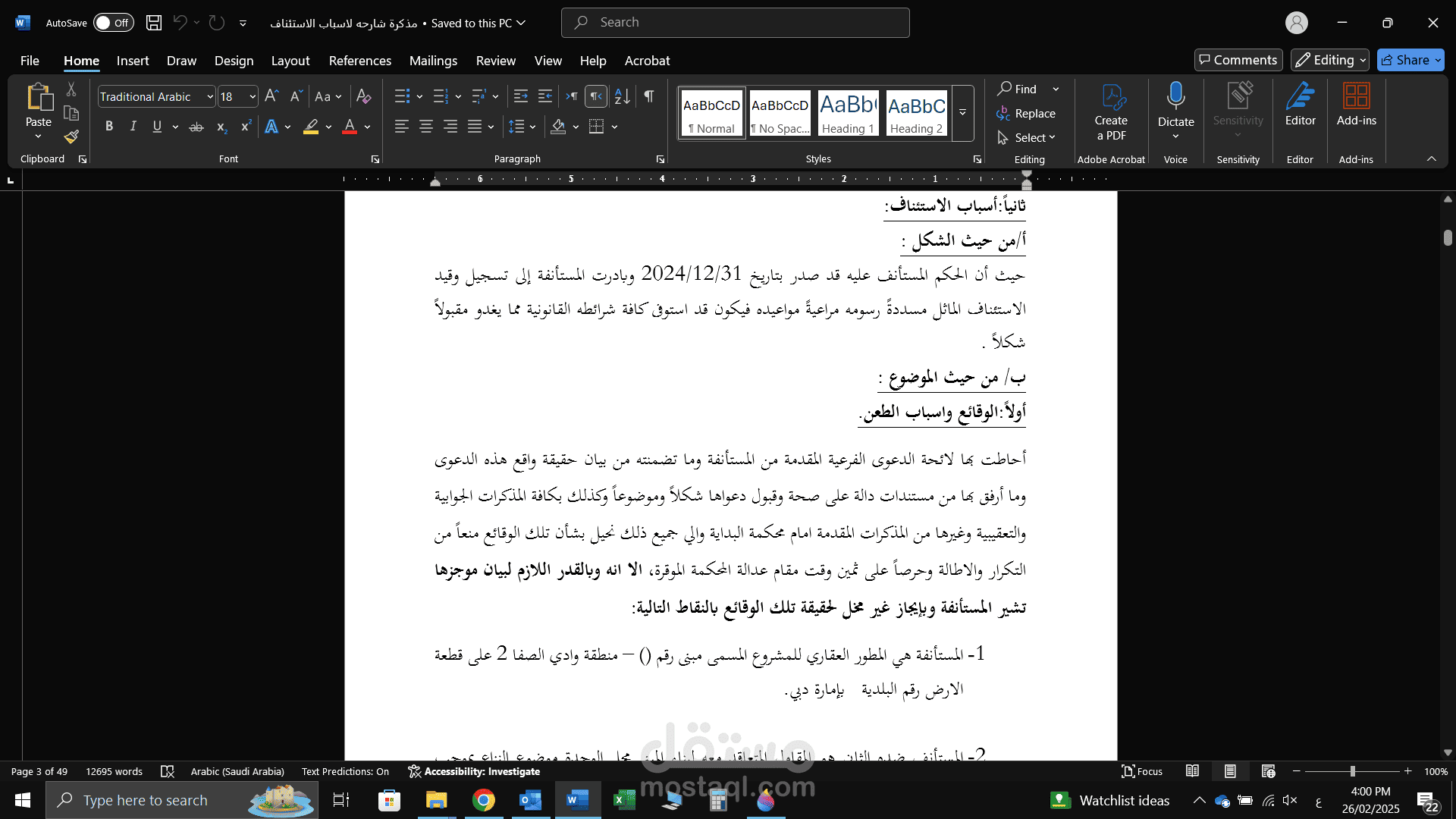Center align the text

pyautogui.click(x=426, y=127)
